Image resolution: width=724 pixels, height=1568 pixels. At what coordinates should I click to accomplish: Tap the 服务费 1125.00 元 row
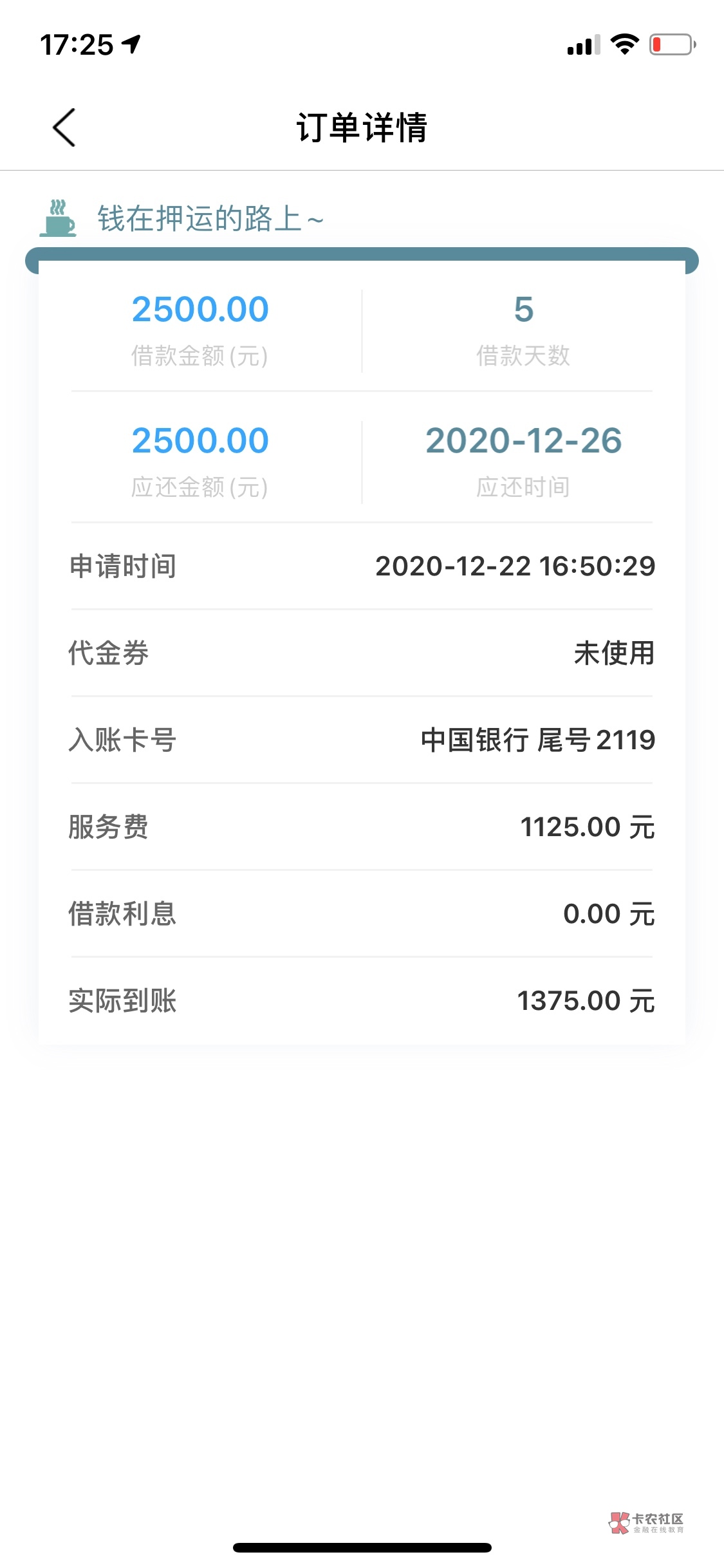click(x=362, y=827)
